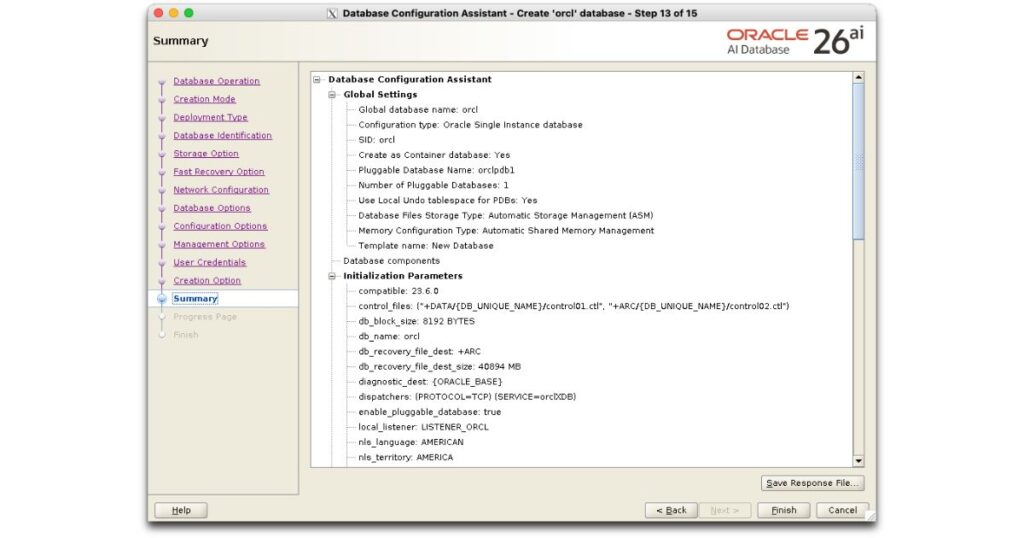1024x538 pixels.
Task: Open the Fast Recovery Option step
Action: pos(219,172)
